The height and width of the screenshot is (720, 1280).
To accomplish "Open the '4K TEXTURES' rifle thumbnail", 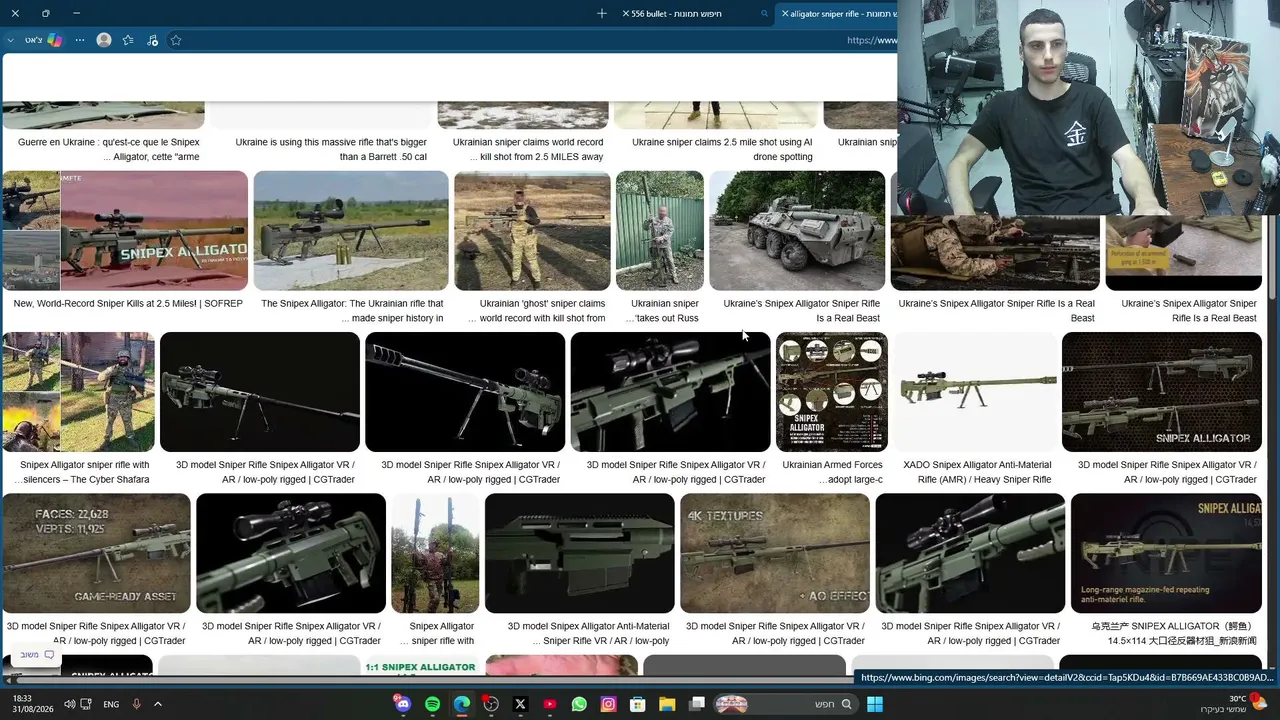I will coord(775,553).
